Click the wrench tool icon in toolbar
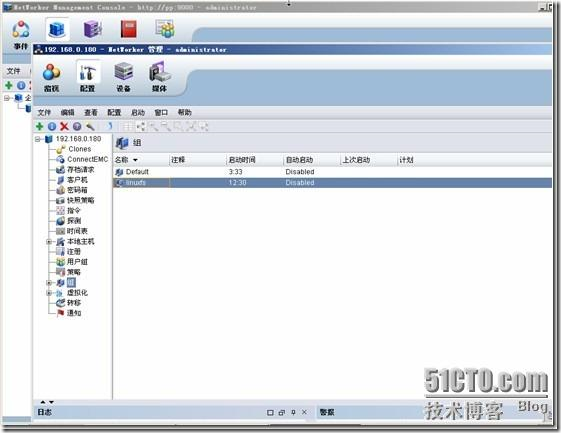561x433 pixels. click(90, 126)
